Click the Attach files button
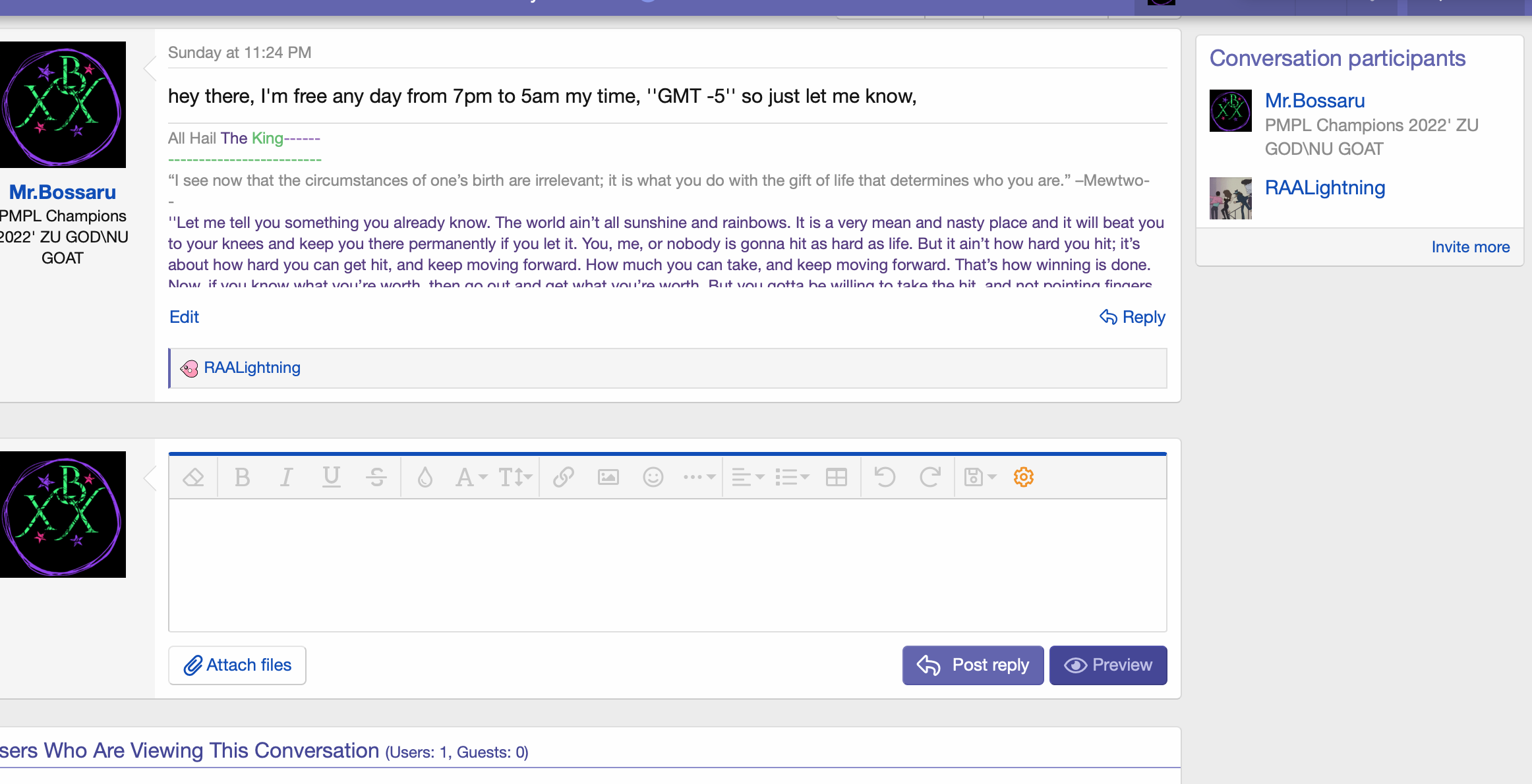This screenshot has height=784, width=1532. (x=237, y=665)
